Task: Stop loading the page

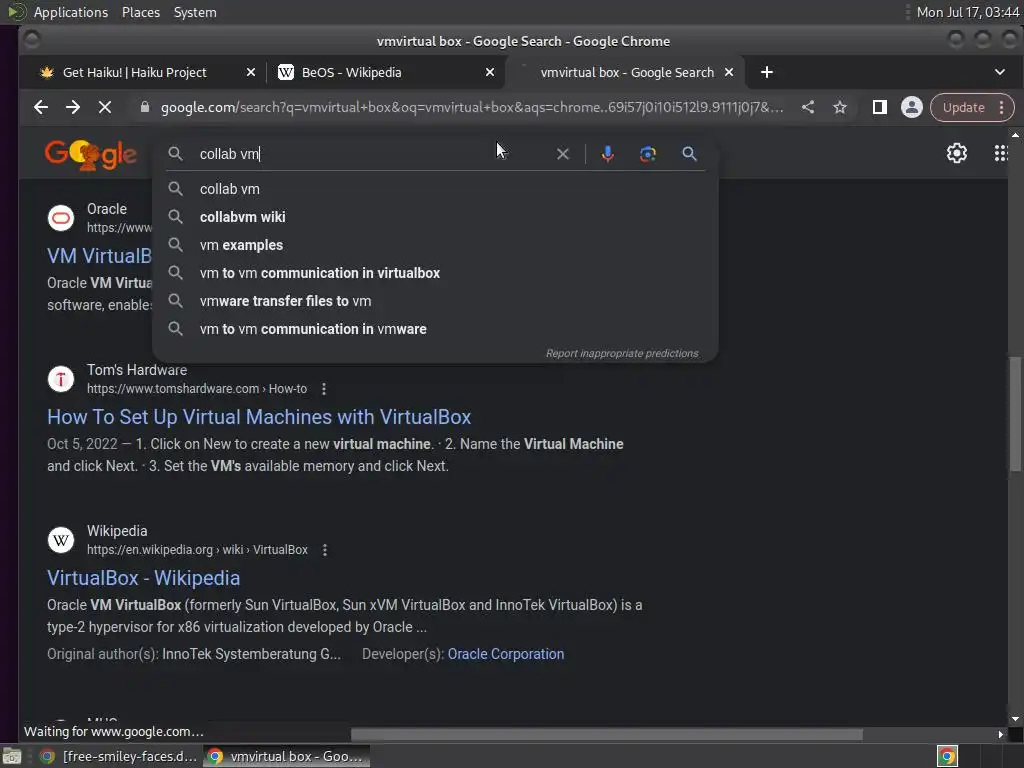Action: pos(104,107)
